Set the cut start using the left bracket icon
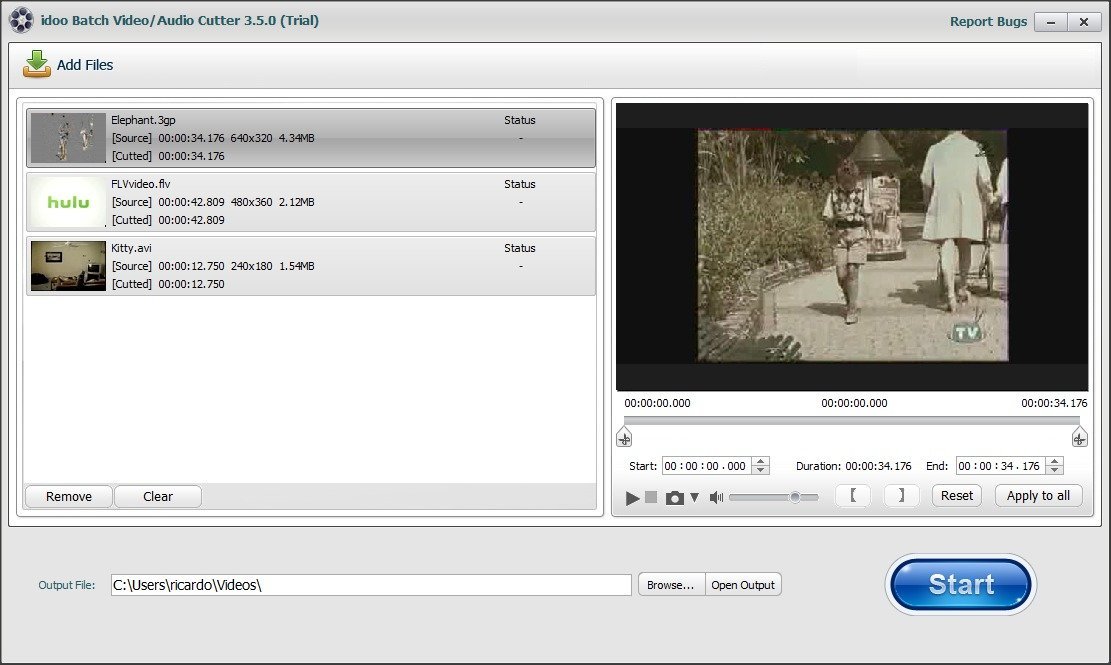Viewport: 1111px width, 665px height. [852, 495]
